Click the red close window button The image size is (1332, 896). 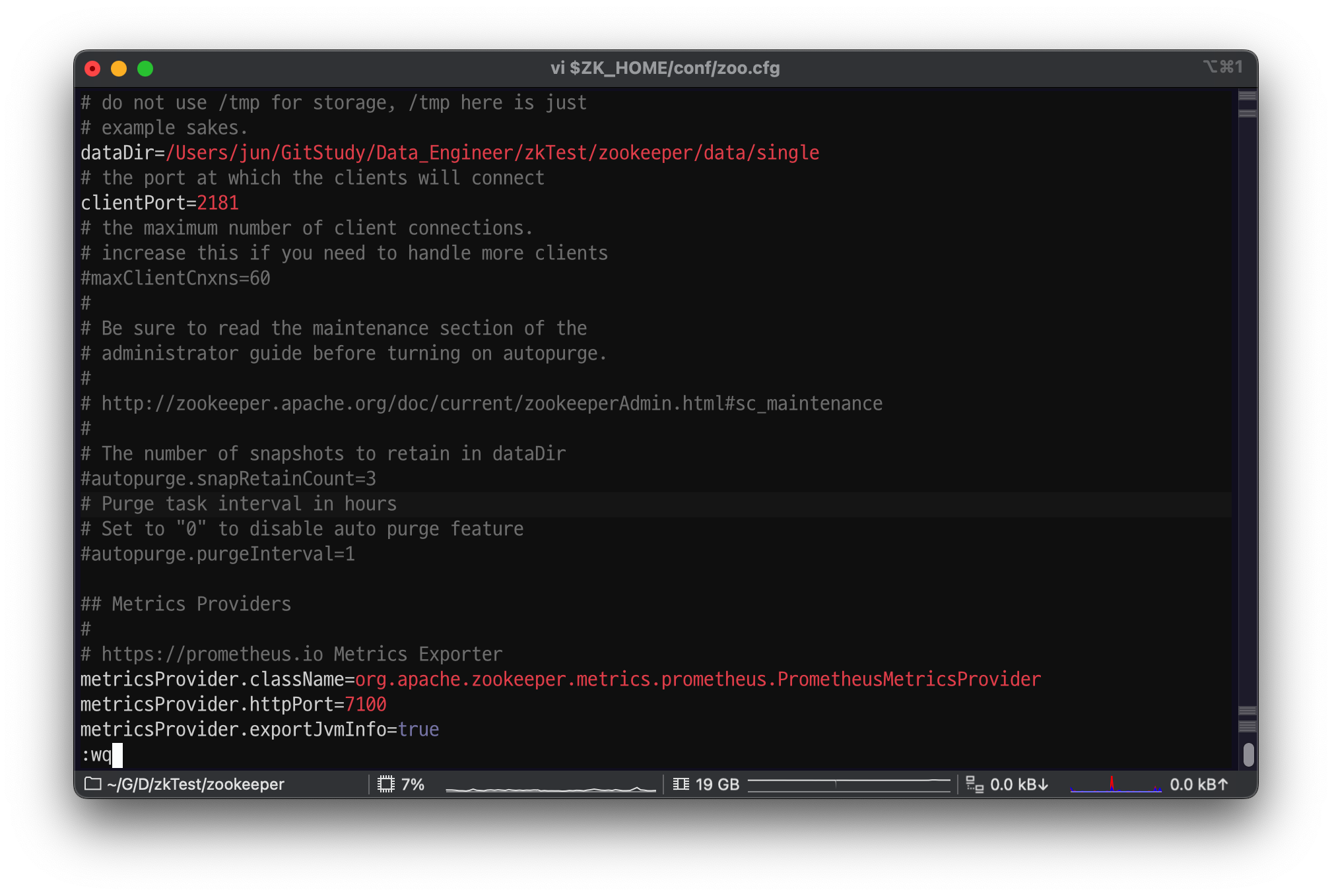point(92,69)
